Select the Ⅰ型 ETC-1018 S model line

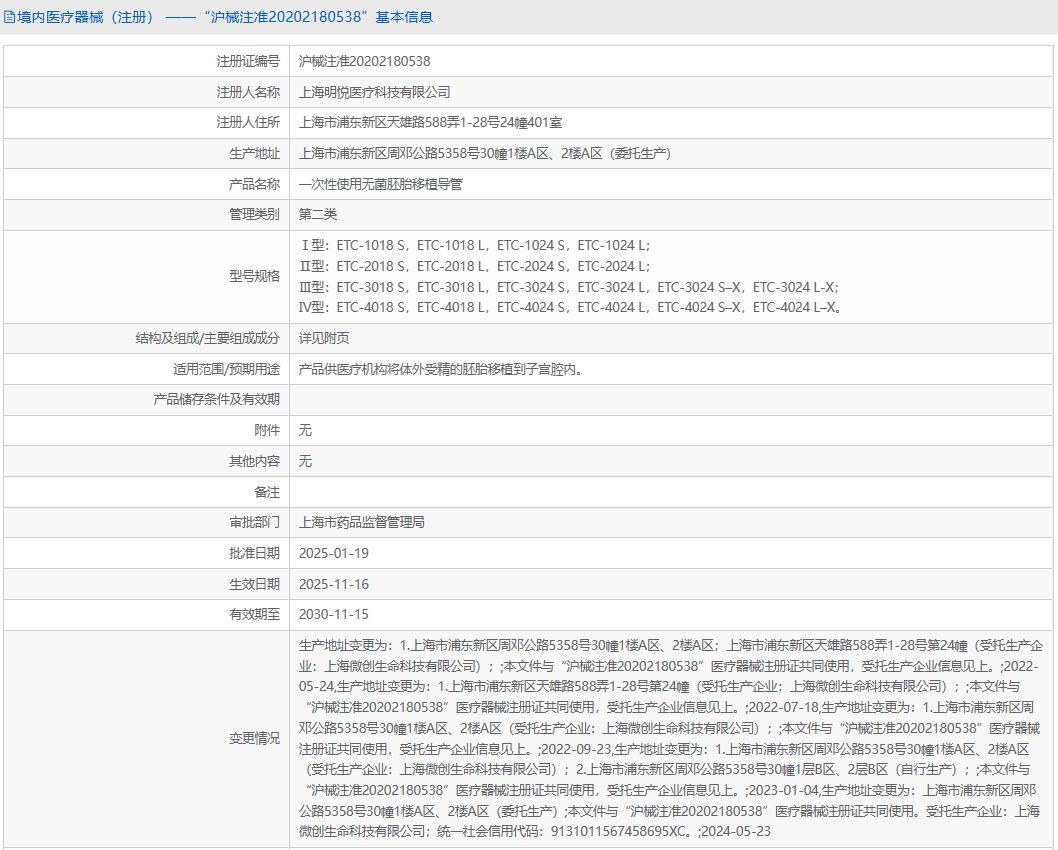pyautogui.click(x=475, y=246)
